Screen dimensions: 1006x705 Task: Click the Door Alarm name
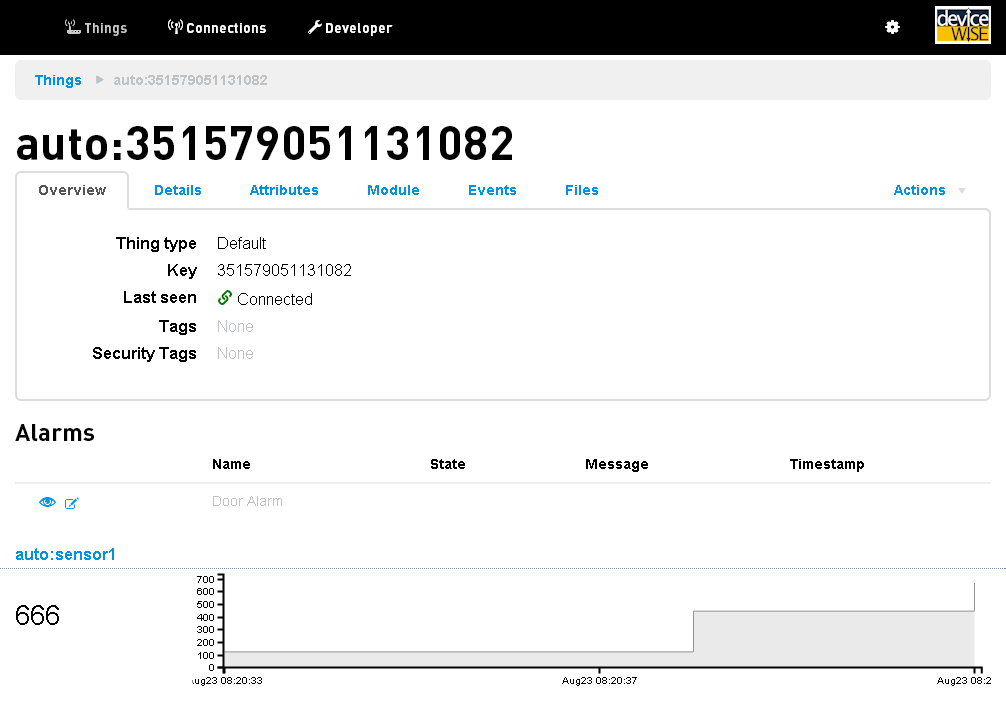pyautogui.click(x=247, y=501)
